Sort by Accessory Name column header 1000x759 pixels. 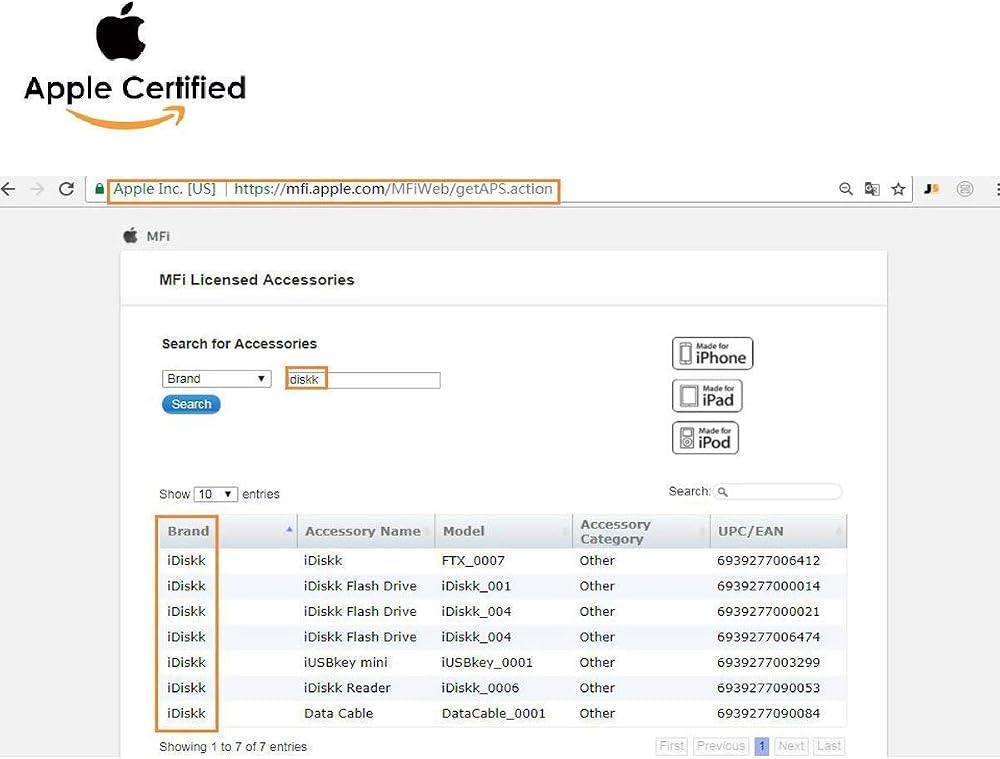coord(366,531)
